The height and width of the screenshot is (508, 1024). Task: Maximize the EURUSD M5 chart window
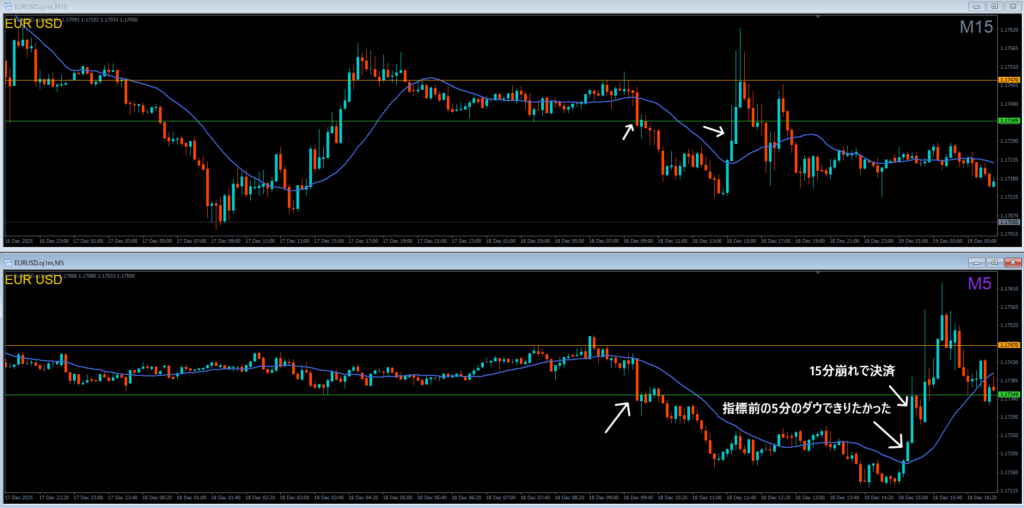click(x=994, y=262)
